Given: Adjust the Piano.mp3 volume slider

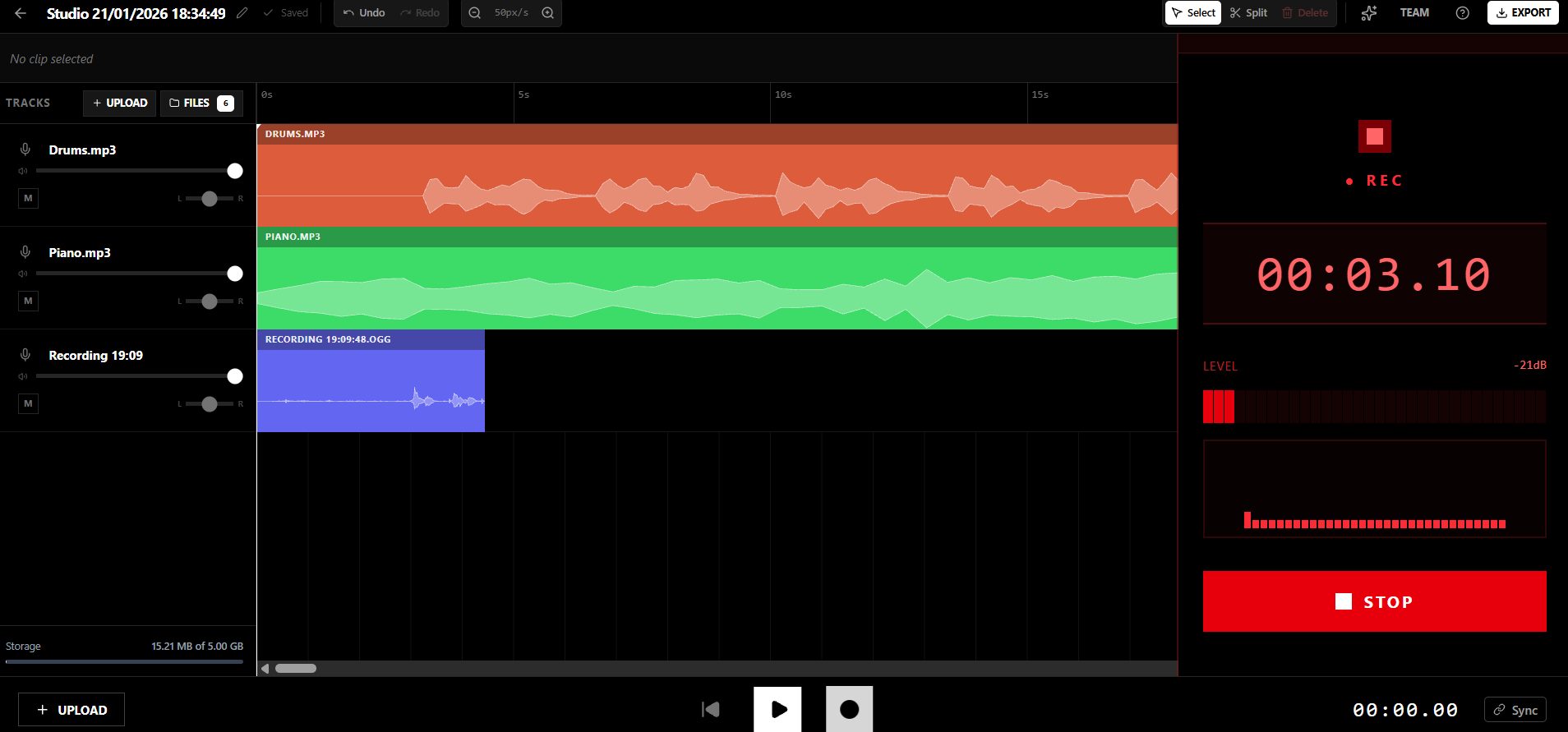Looking at the screenshot, I should point(140,274).
